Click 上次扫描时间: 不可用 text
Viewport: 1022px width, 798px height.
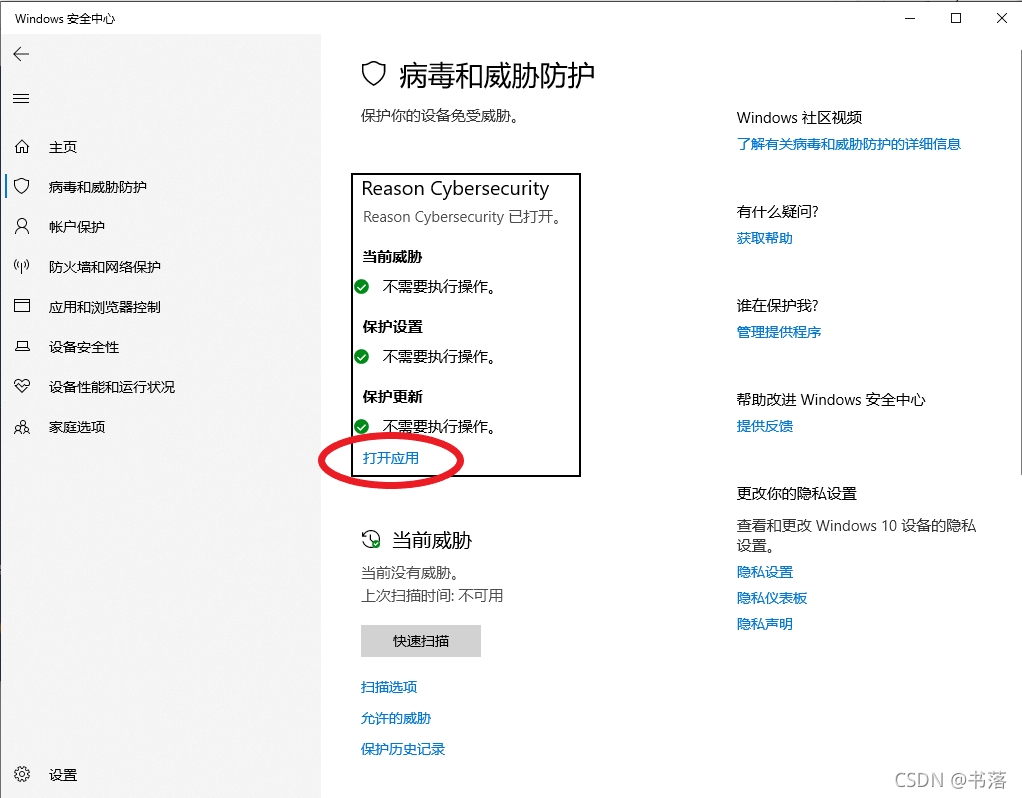[x=432, y=595]
